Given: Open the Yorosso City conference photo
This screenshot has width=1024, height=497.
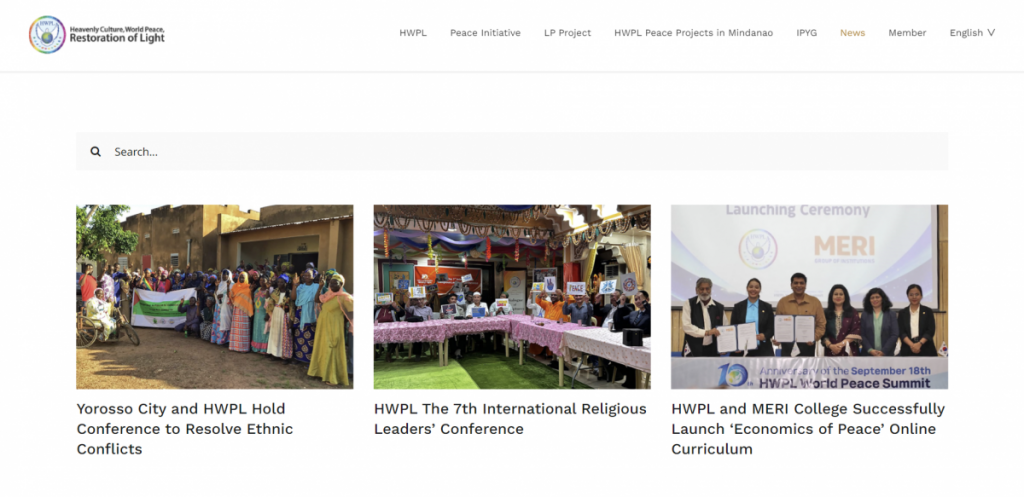Looking at the screenshot, I should coord(215,297).
